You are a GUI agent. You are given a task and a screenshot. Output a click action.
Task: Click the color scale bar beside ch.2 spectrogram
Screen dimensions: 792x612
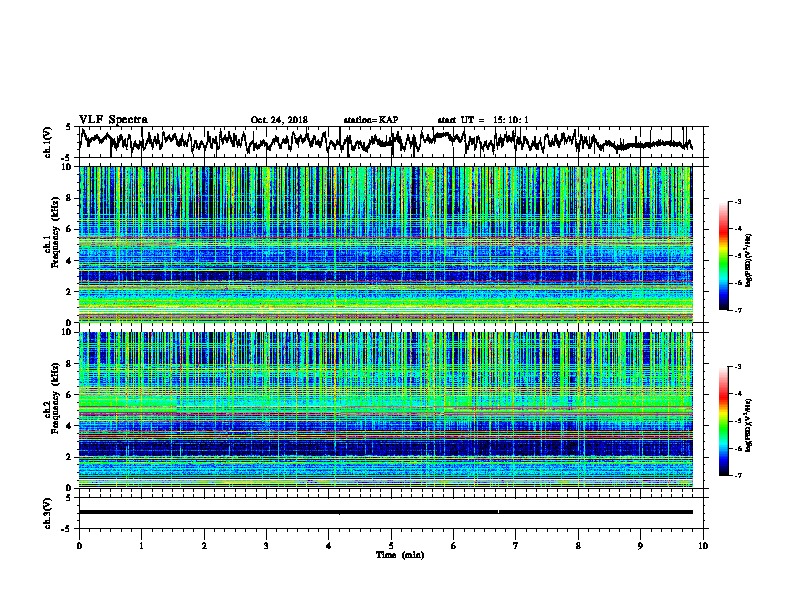(x=723, y=421)
